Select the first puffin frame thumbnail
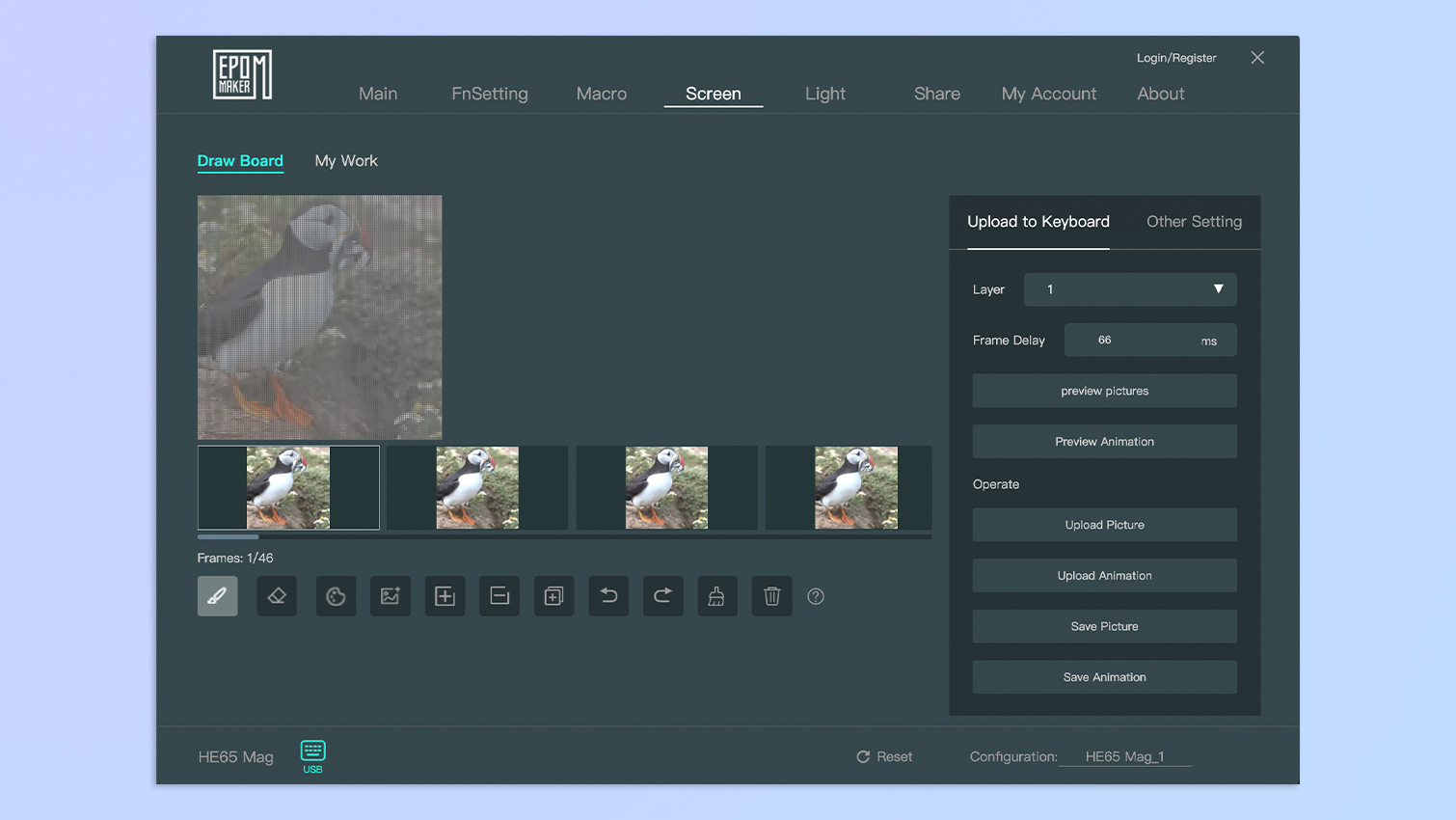Image resolution: width=1456 pixels, height=820 pixels. (288, 487)
